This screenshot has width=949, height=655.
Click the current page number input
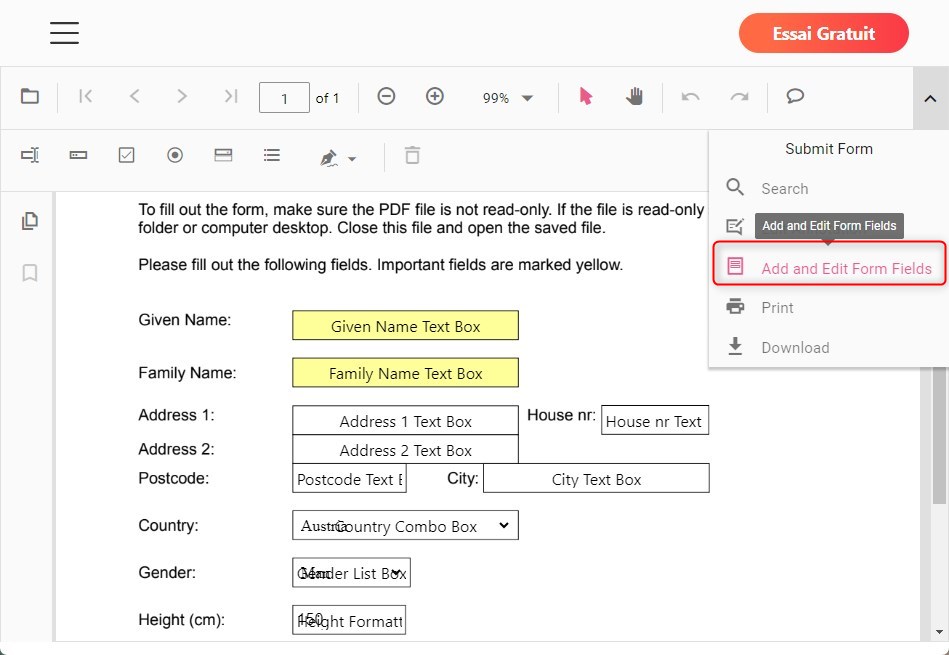point(284,98)
